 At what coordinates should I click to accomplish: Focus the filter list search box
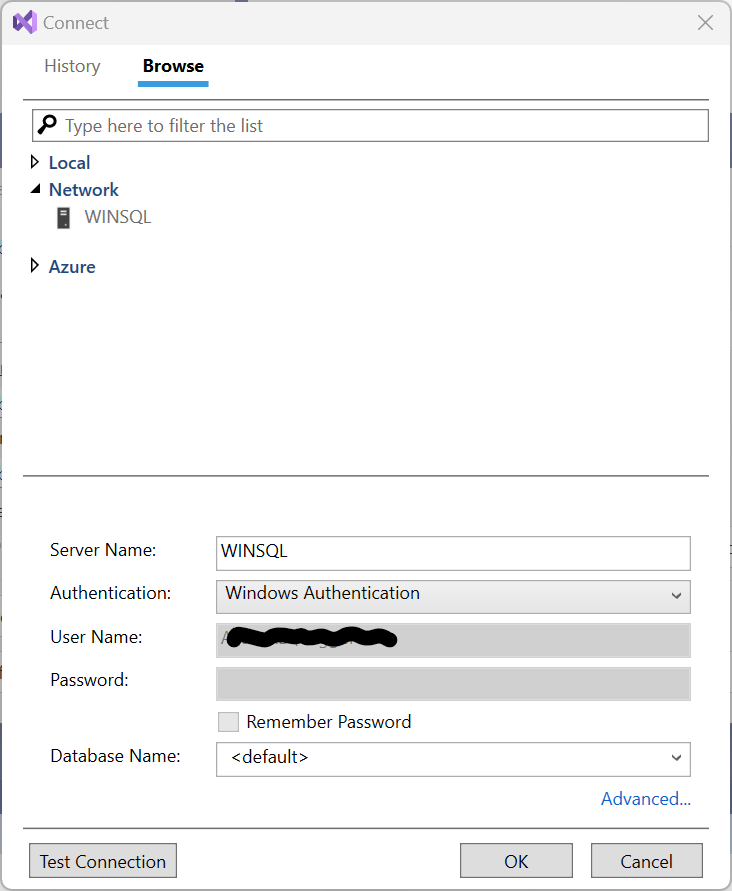(x=380, y=125)
